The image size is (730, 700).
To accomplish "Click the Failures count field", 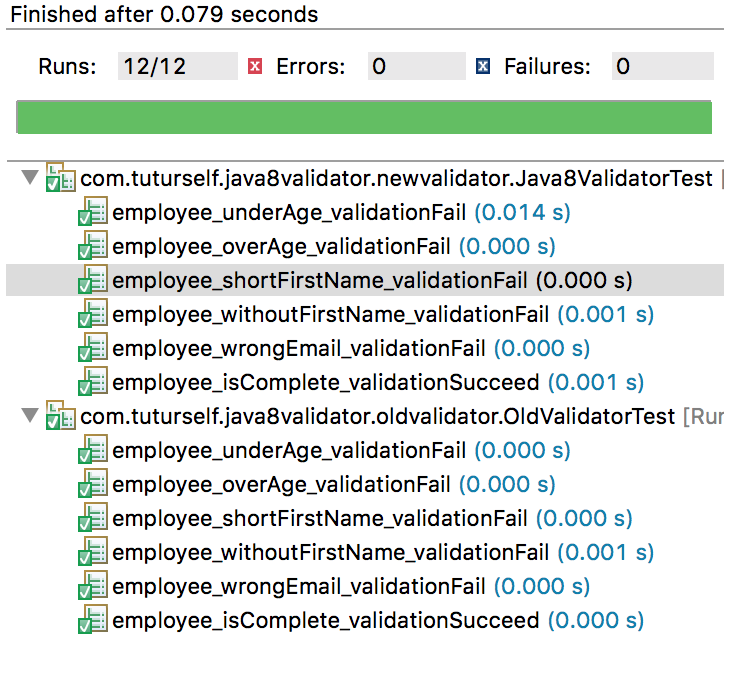I will [x=662, y=67].
